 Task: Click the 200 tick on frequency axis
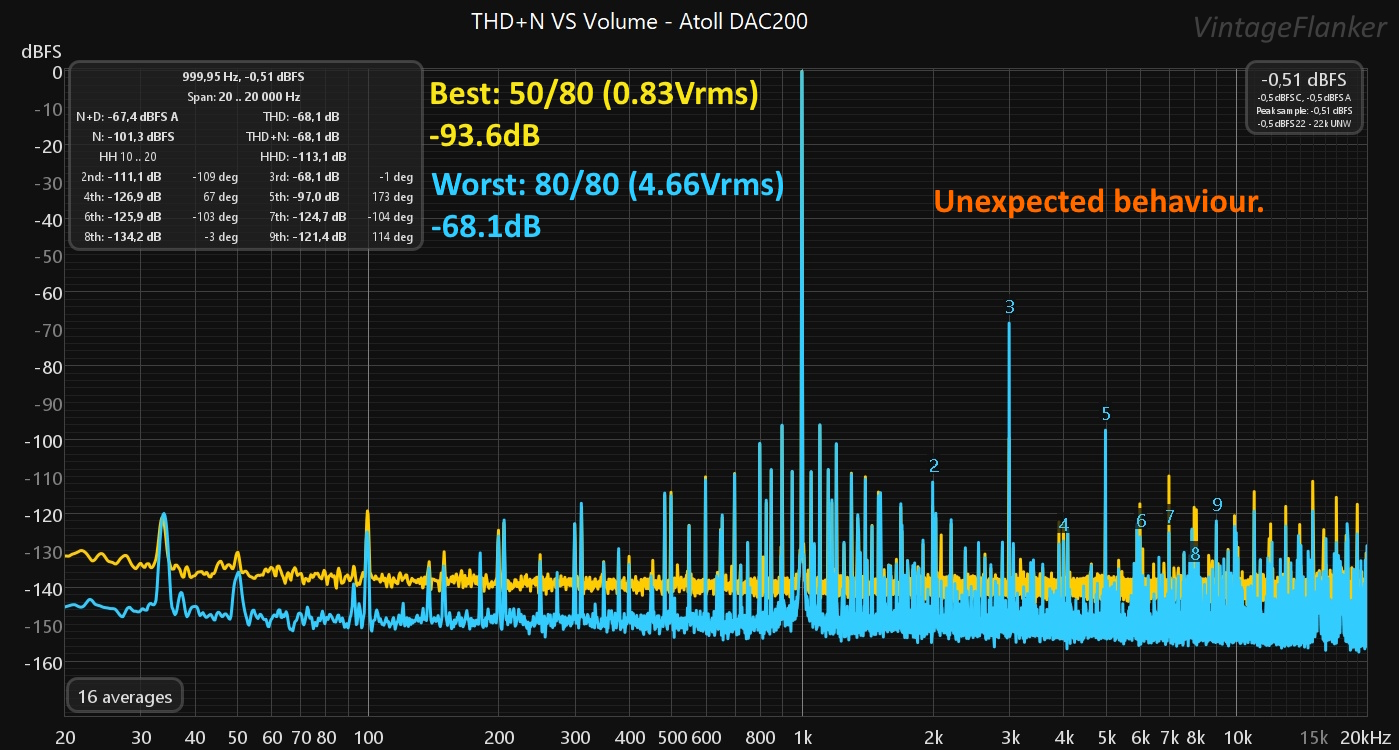499,737
